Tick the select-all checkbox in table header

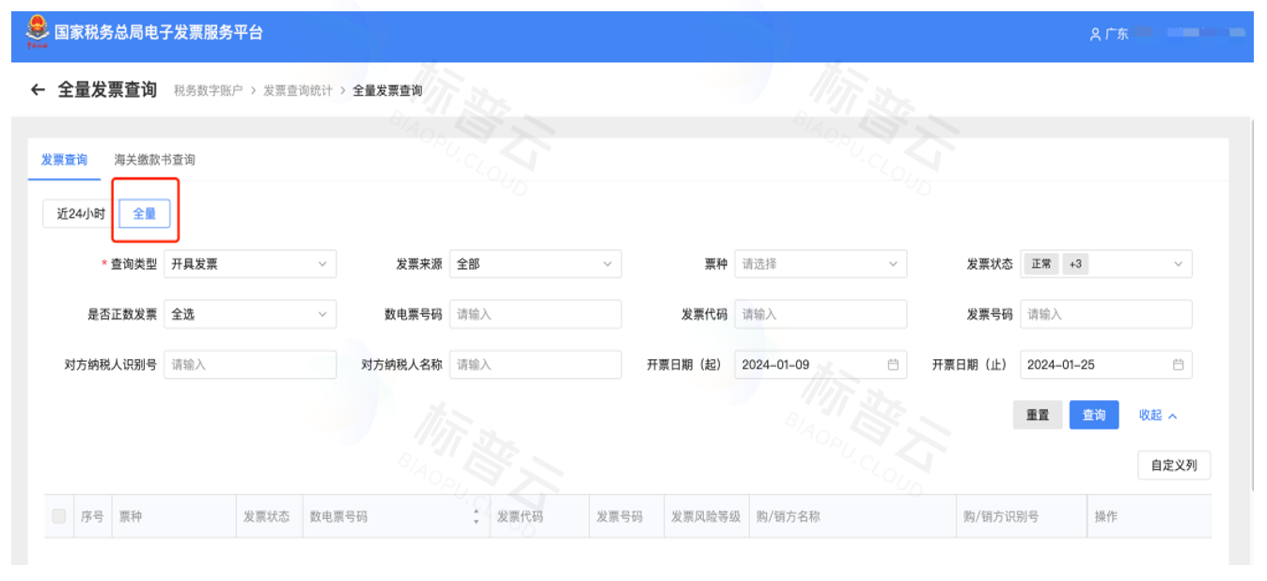tap(59, 516)
